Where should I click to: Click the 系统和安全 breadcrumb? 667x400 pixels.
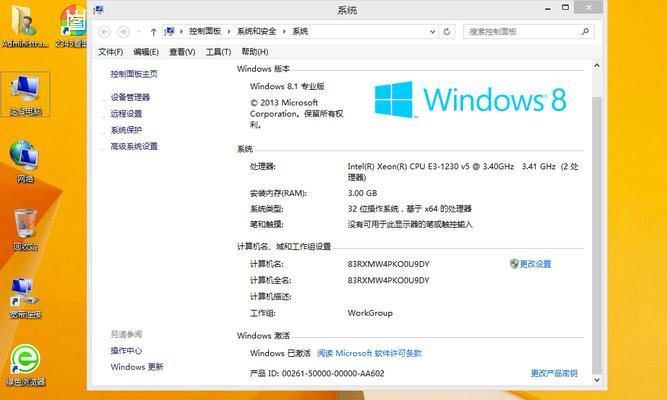257,31
